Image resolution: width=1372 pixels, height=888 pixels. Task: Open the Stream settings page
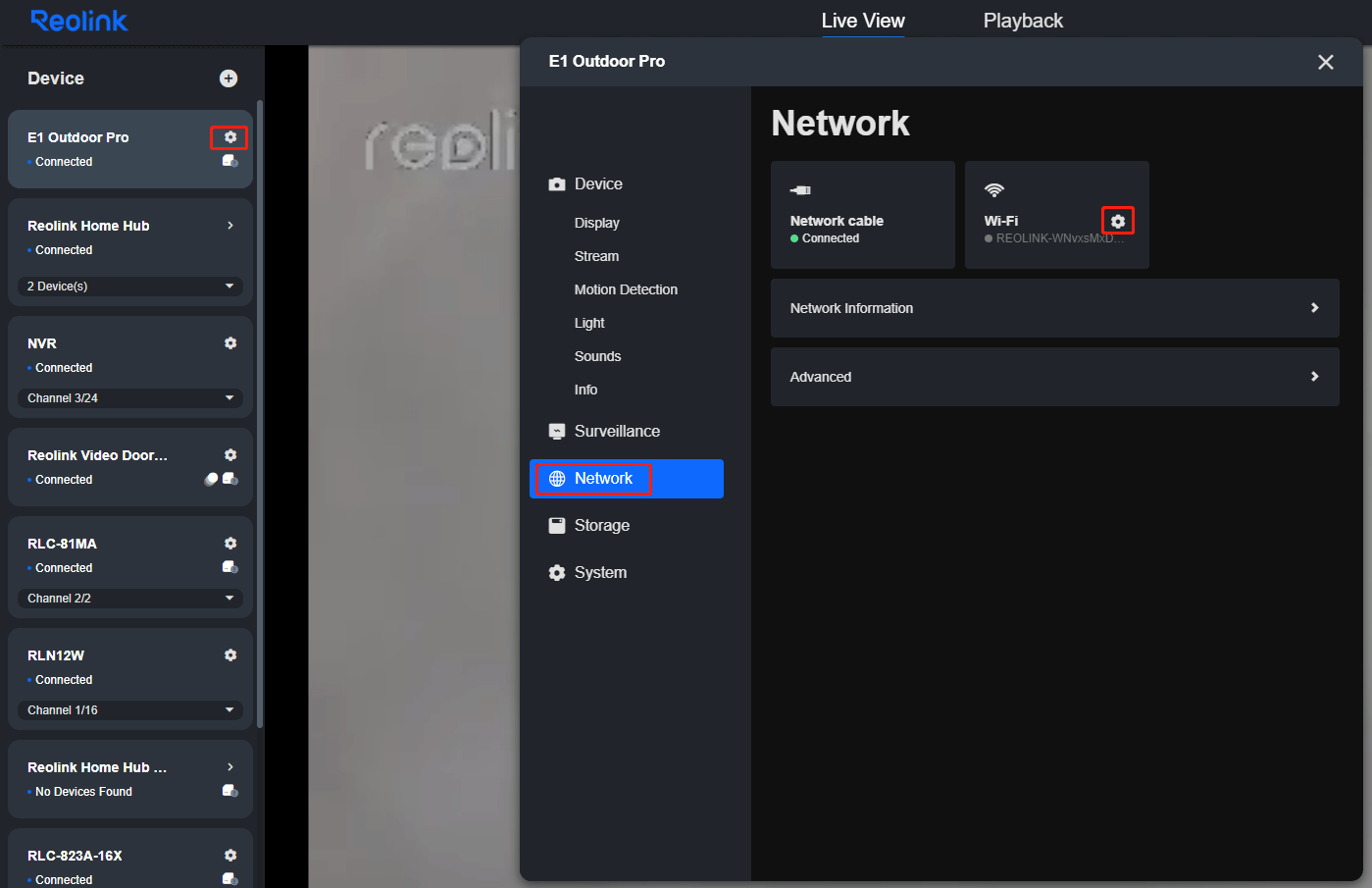pyautogui.click(x=596, y=256)
